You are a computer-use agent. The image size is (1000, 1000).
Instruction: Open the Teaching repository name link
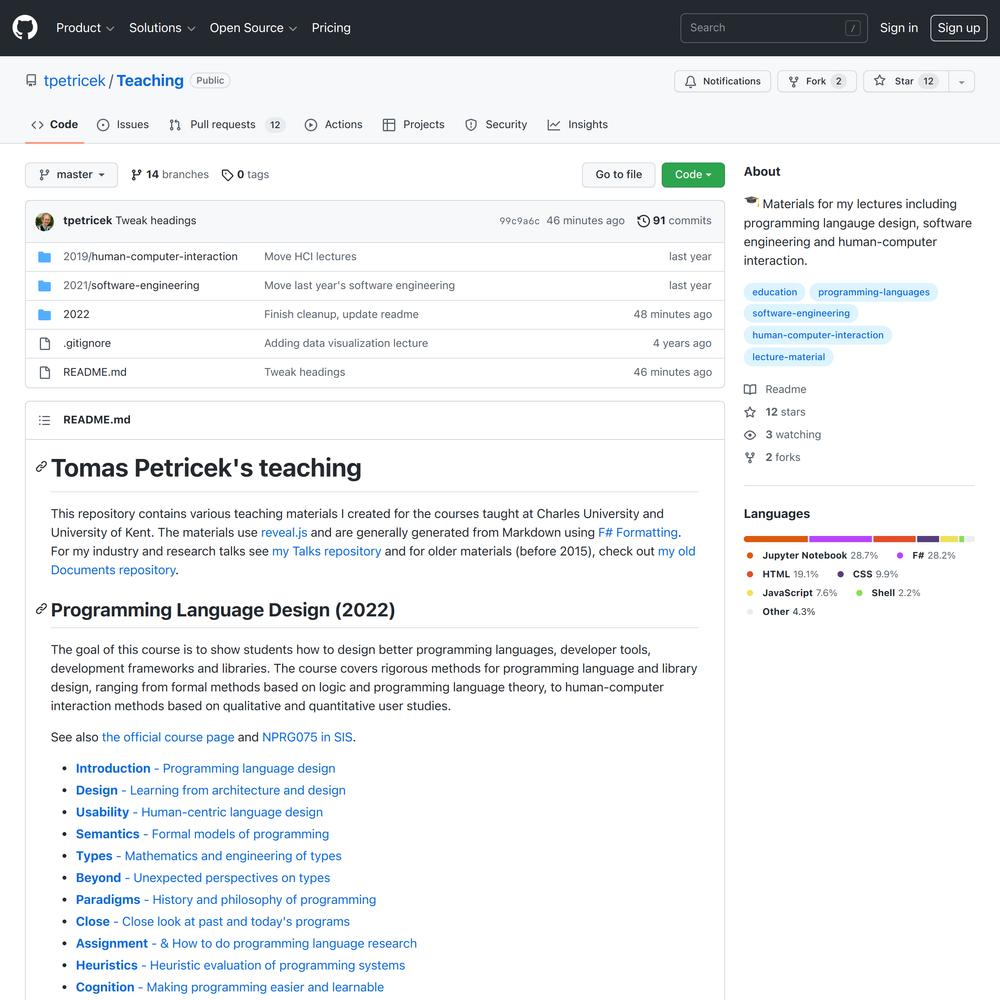tap(150, 81)
